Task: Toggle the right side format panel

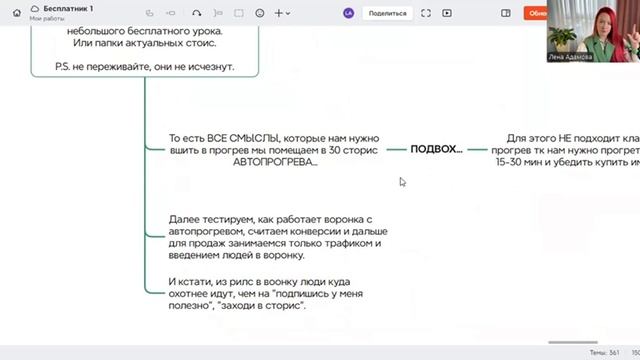Action: click(506, 13)
